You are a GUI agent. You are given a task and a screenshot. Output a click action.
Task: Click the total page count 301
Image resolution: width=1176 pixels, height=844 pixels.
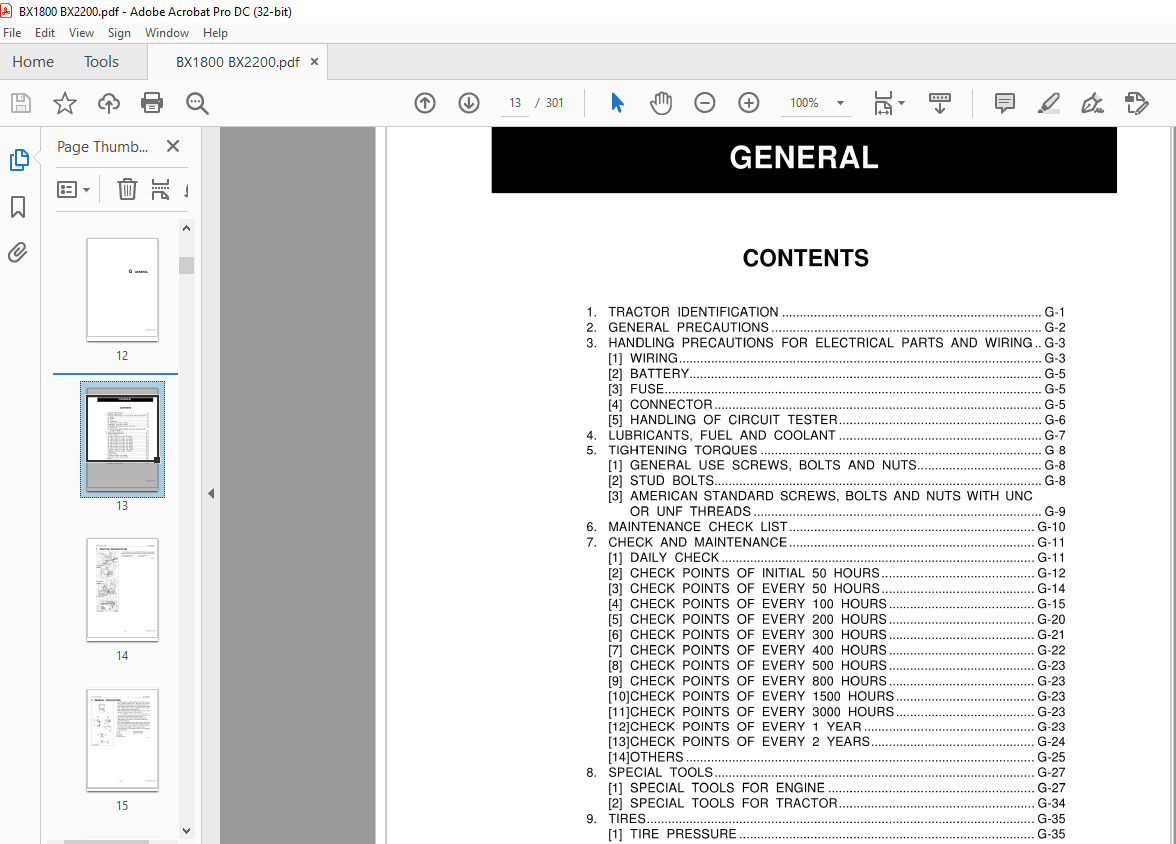coord(554,103)
